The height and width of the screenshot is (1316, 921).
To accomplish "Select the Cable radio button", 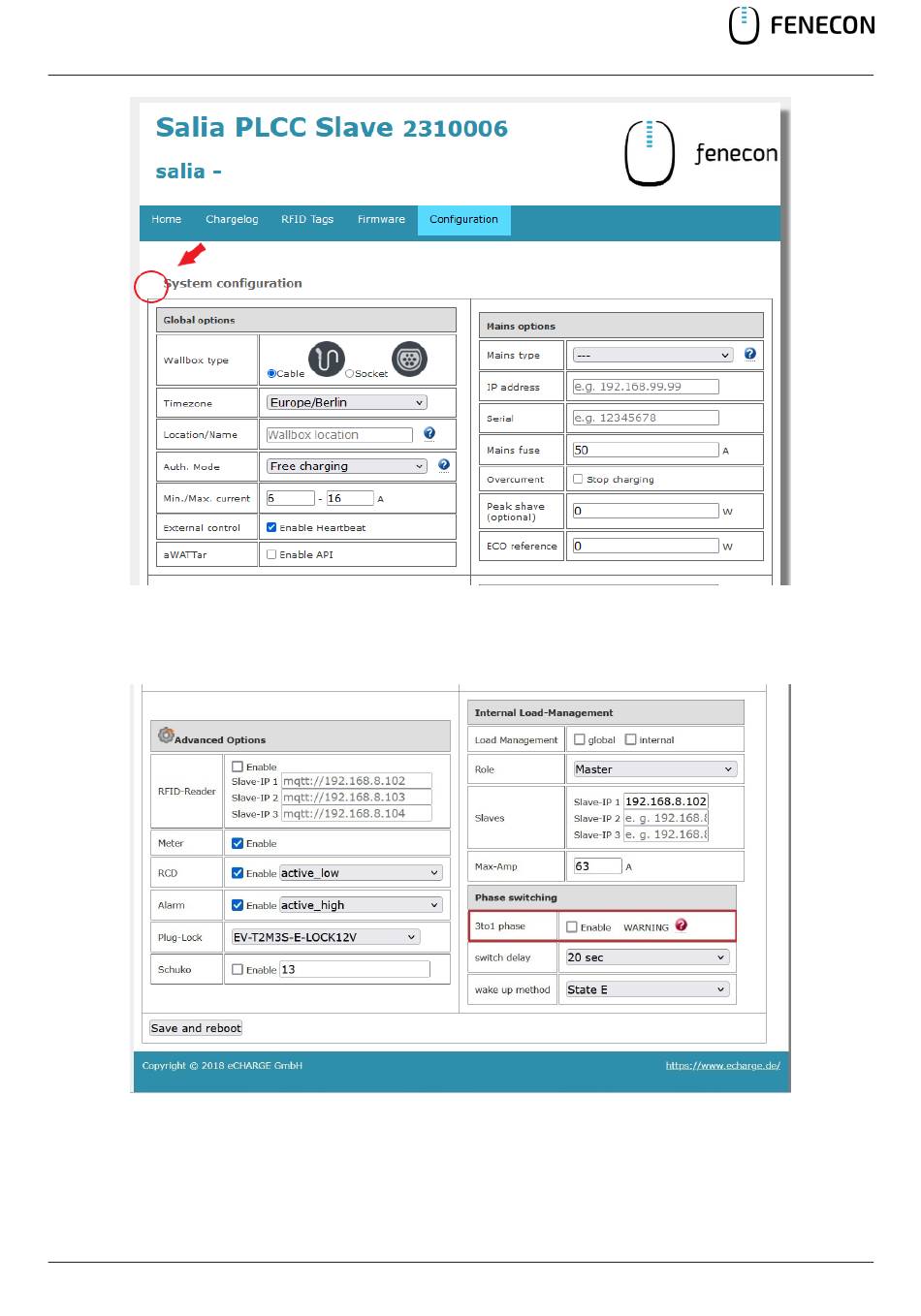I will (x=271, y=373).
